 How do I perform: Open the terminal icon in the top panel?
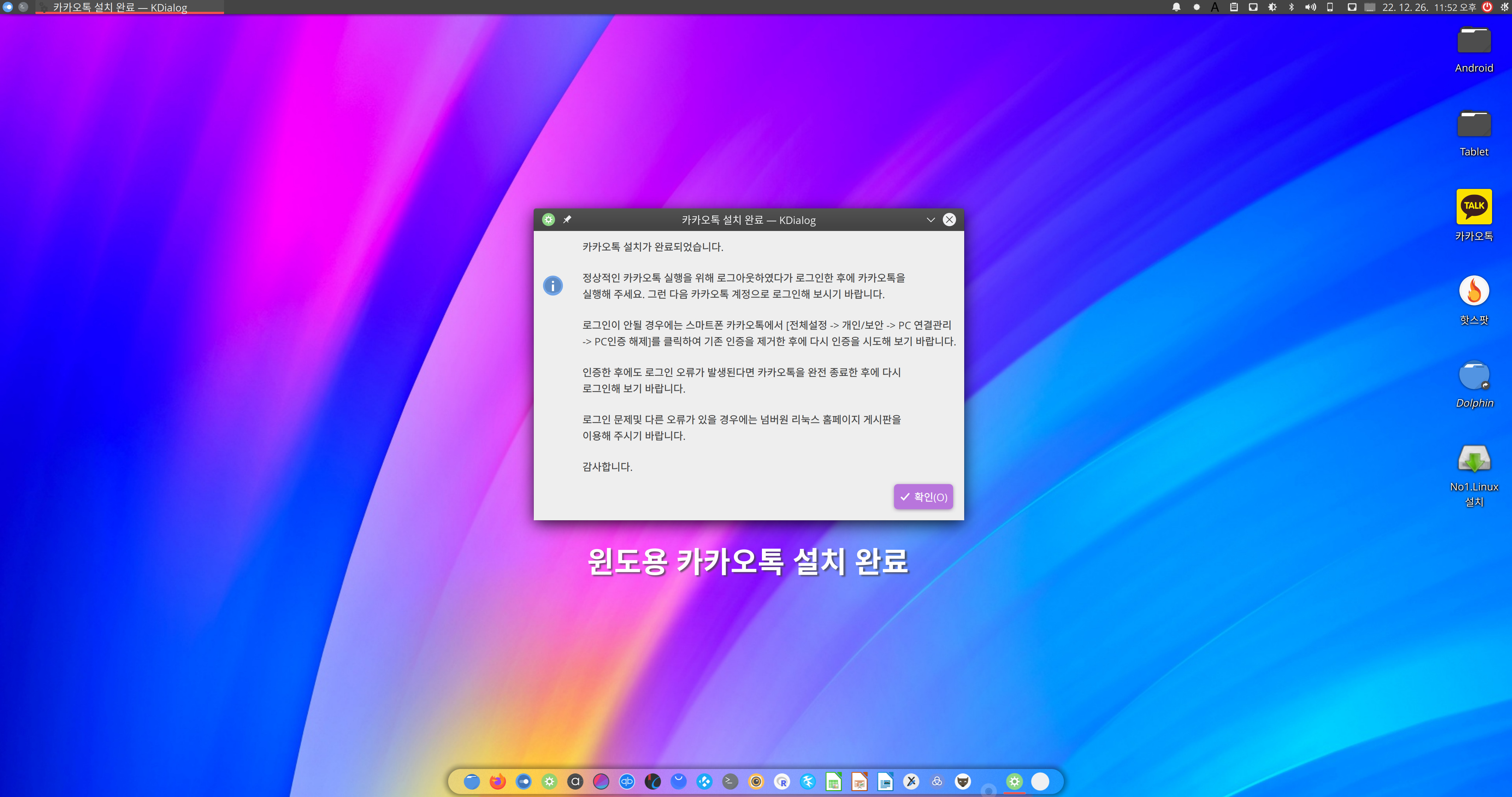click(x=23, y=7)
